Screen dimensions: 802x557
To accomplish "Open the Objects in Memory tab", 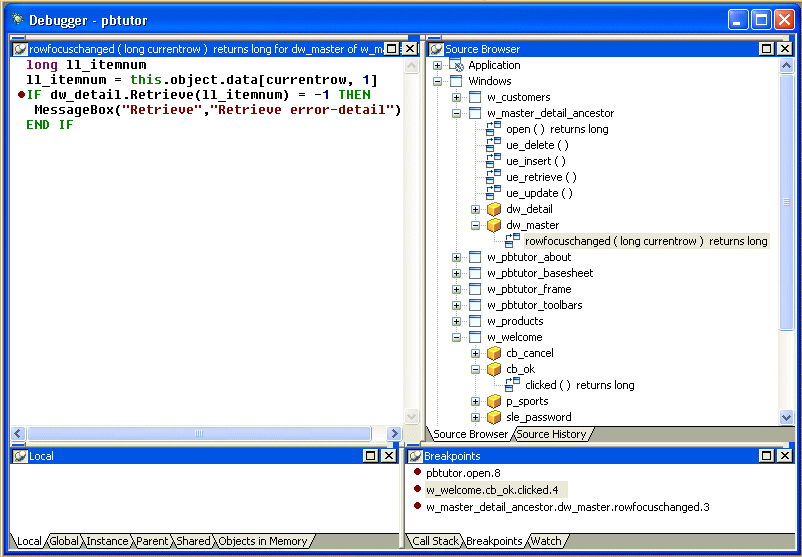I will click(263, 541).
